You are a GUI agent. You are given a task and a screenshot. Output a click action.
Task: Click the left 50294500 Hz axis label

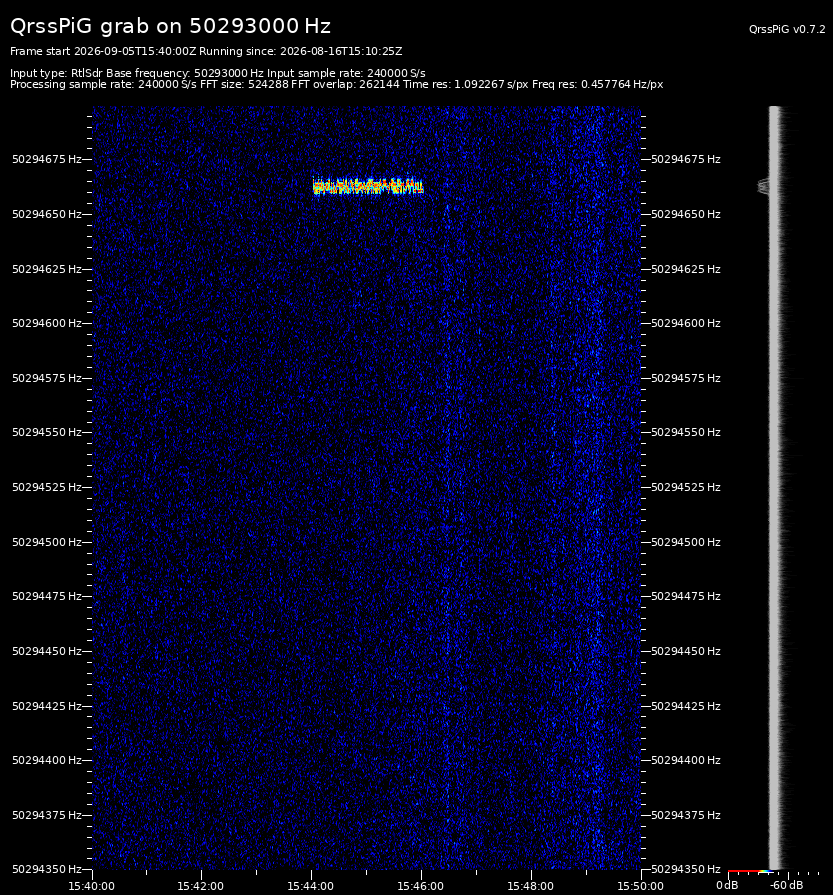(x=47, y=542)
